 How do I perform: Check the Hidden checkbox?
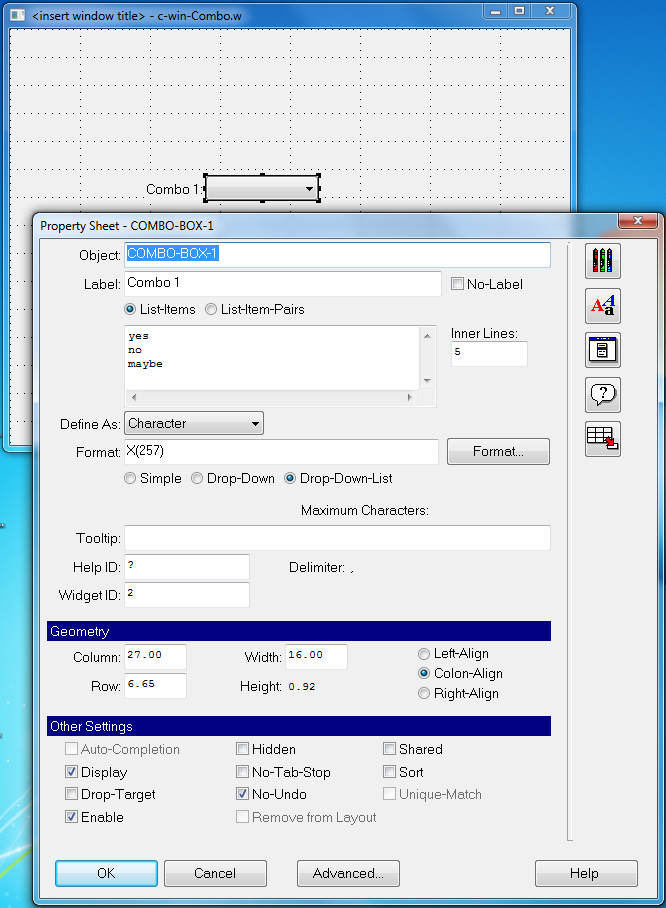243,749
